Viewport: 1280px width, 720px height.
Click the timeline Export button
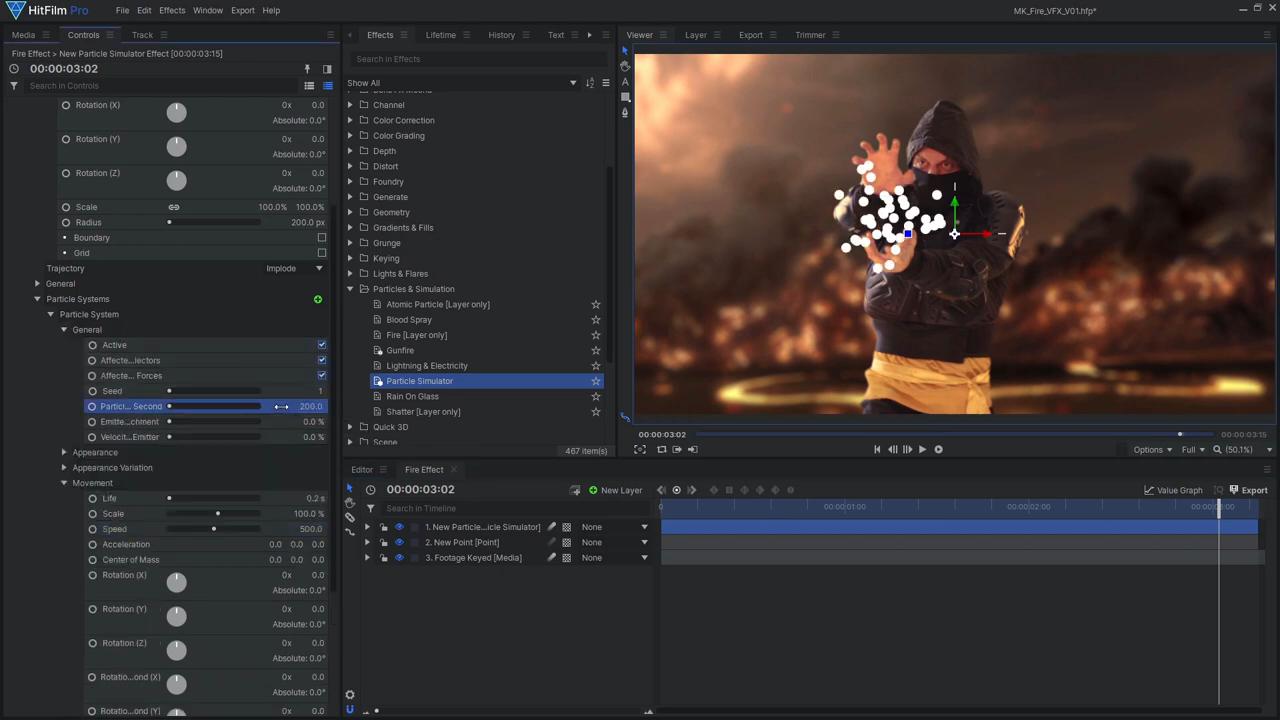click(1248, 490)
